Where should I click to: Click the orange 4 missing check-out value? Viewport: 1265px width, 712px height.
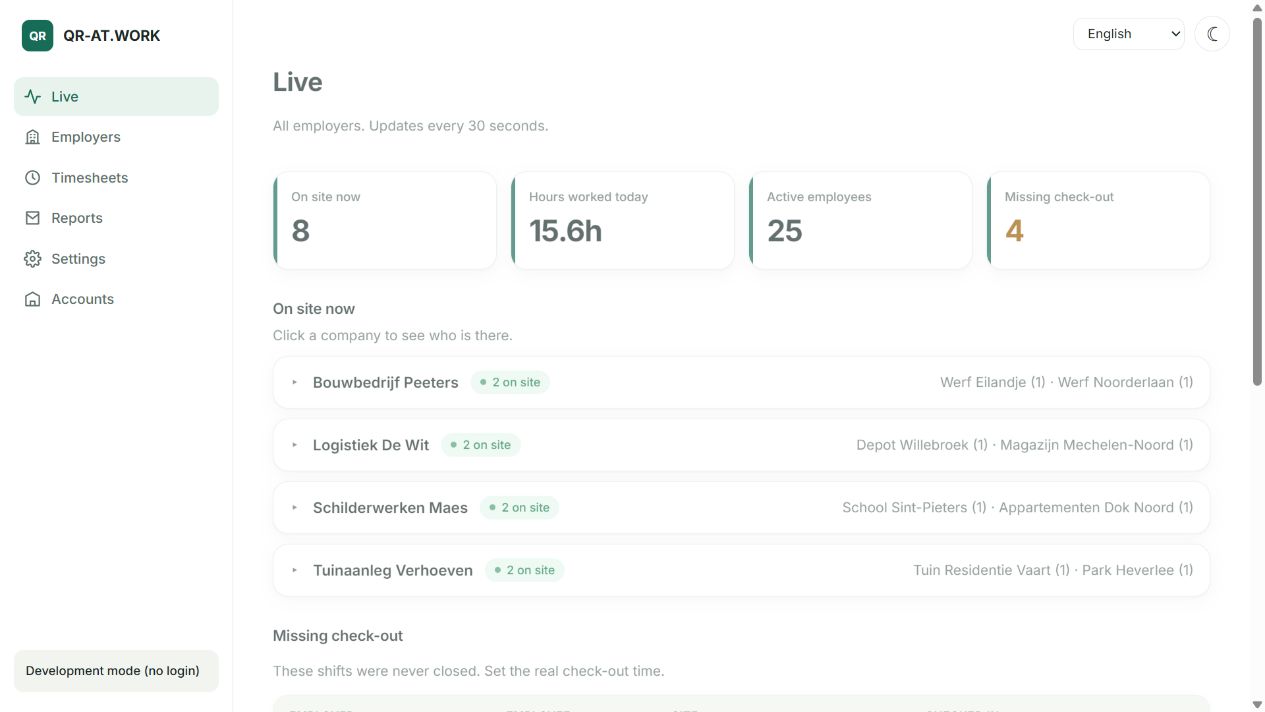coord(1014,231)
